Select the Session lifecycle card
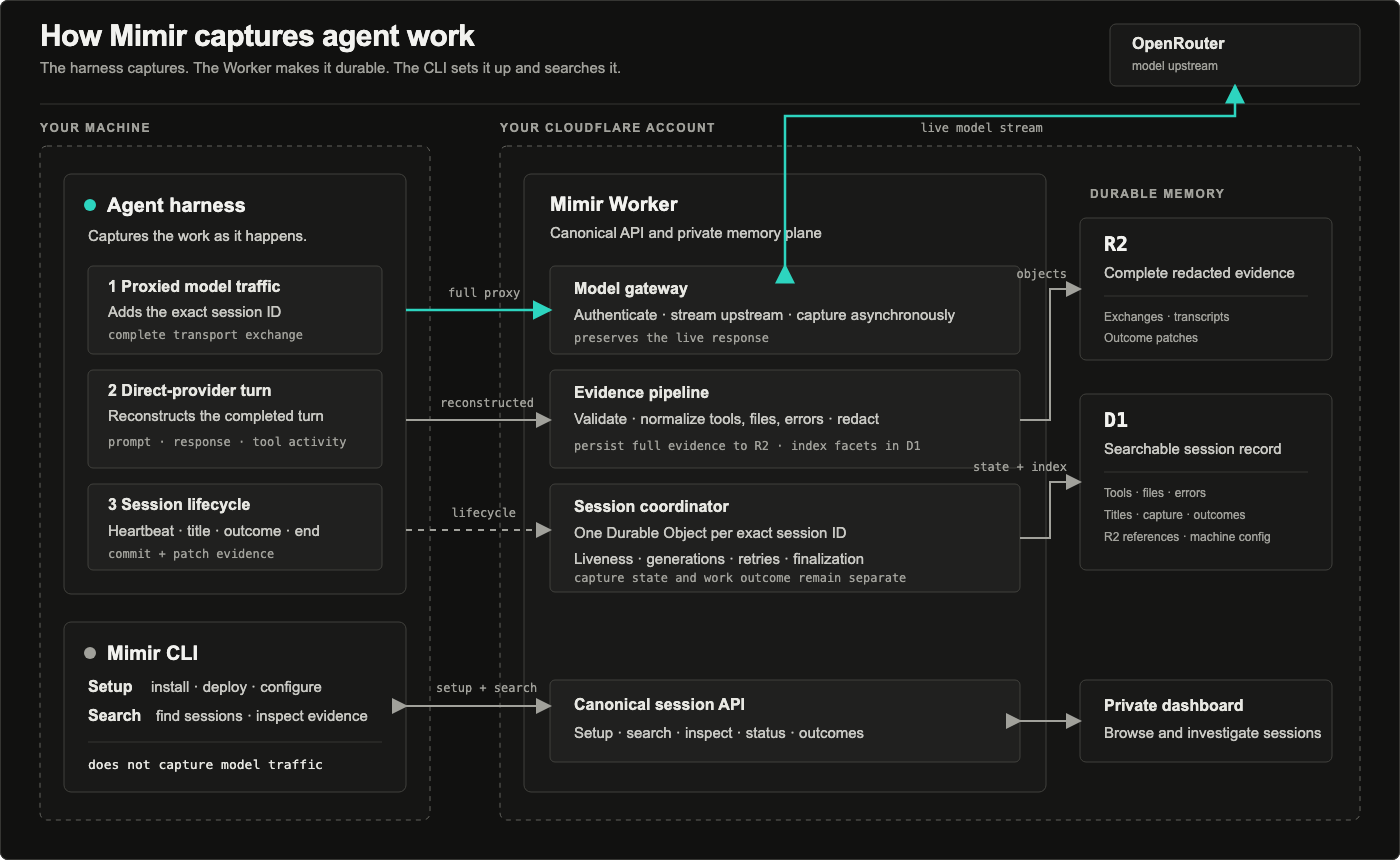 click(x=235, y=527)
